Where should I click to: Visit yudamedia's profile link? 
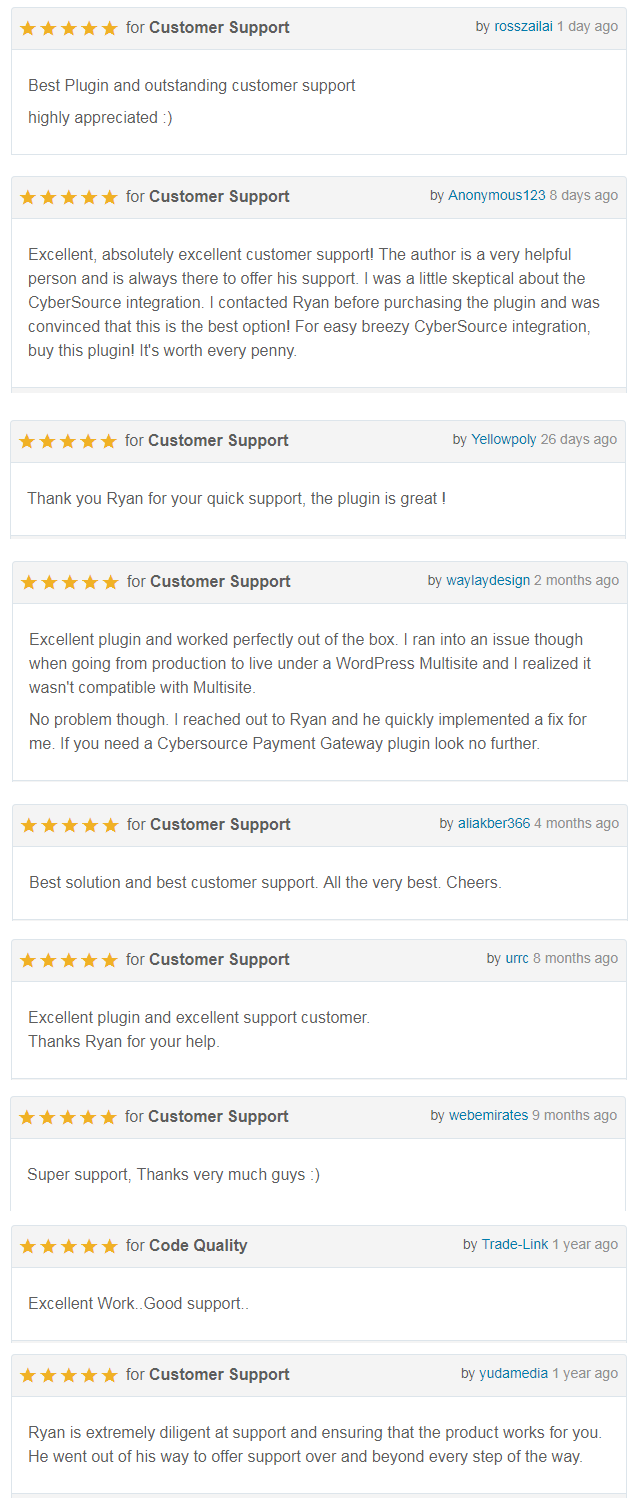coord(514,1374)
